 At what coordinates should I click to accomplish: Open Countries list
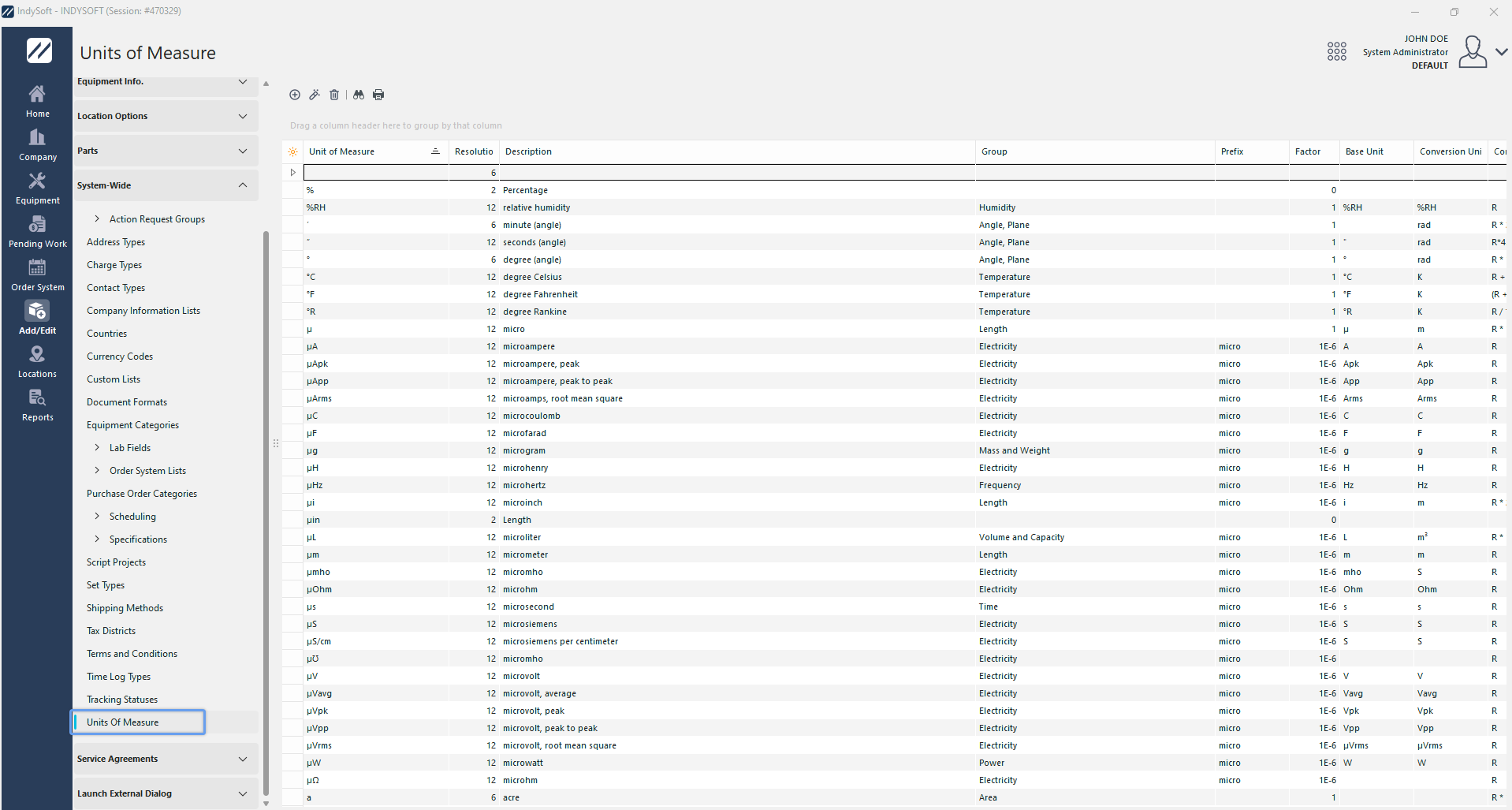[106, 334]
